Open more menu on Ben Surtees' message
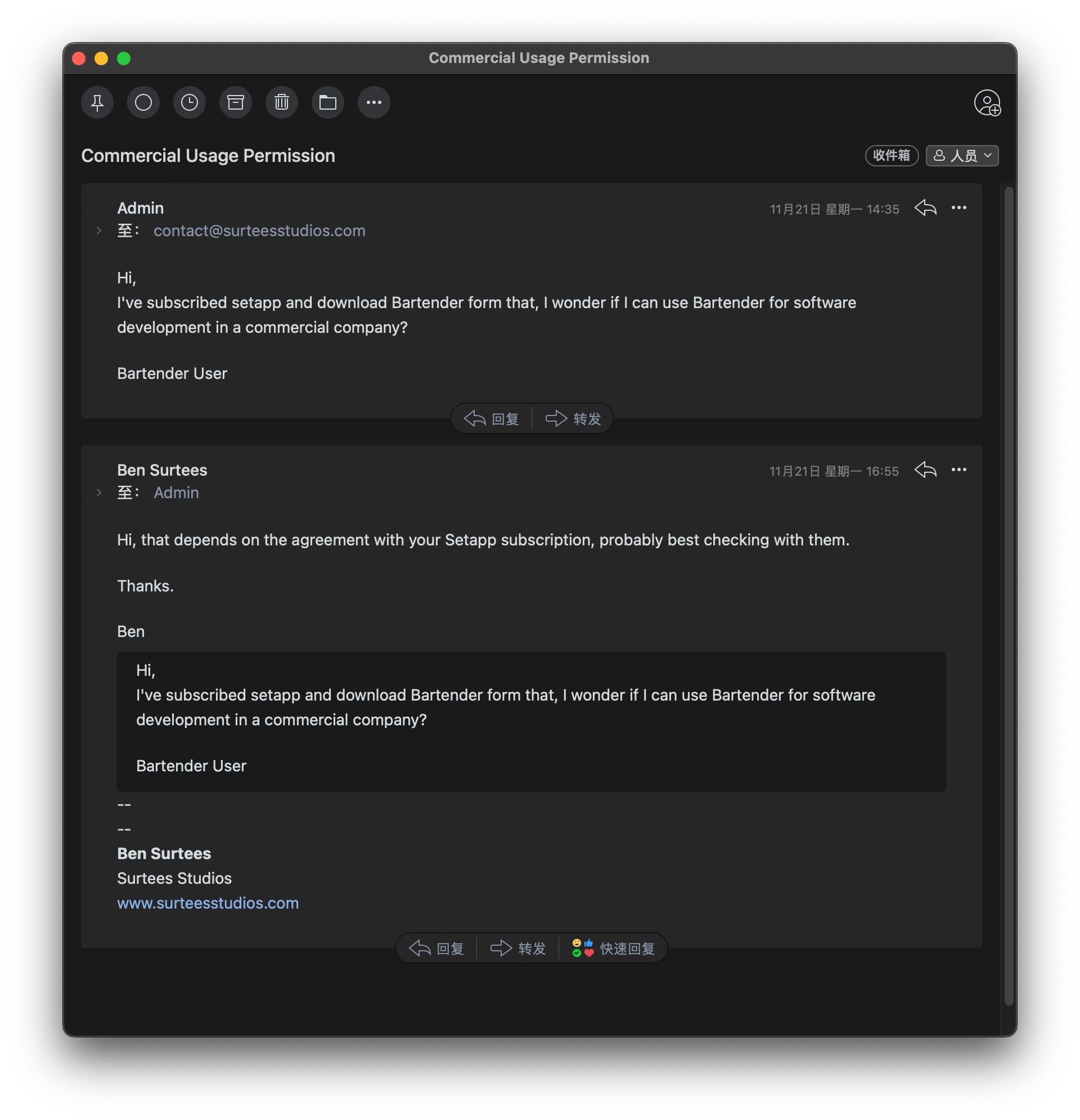The image size is (1080, 1120). pos(959,469)
